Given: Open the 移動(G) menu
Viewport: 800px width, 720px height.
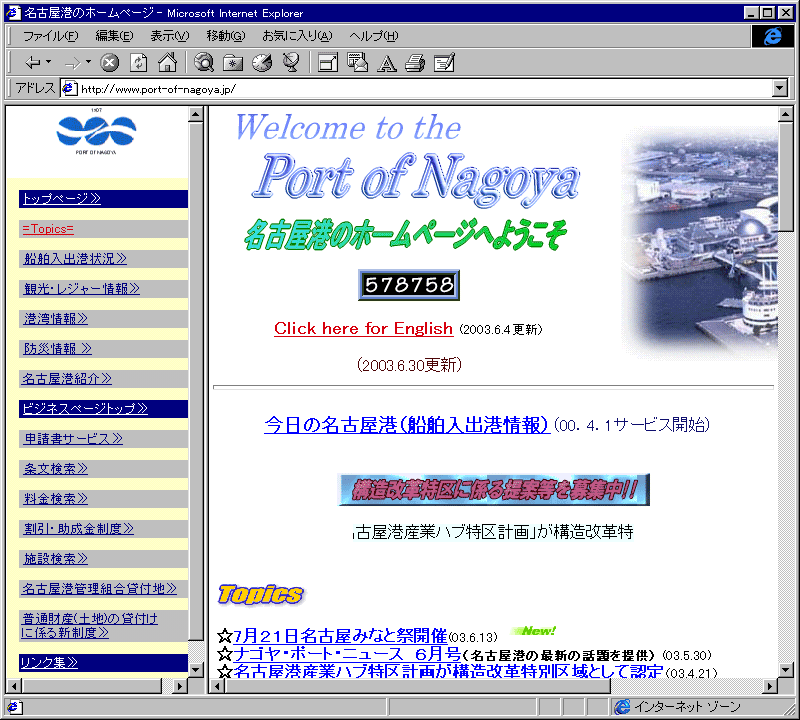Looking at the screenshot, I should (226, 36).
